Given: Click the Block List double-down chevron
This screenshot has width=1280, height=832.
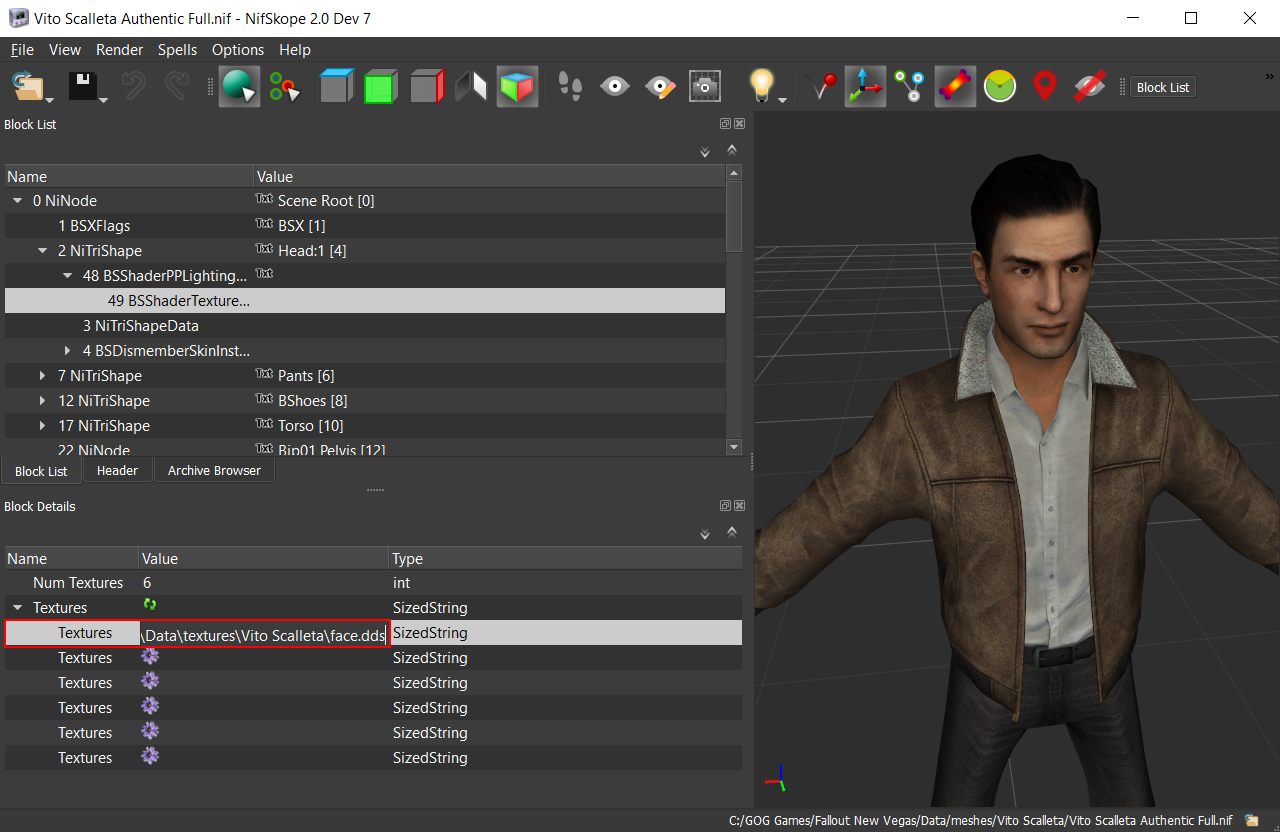Looking at the screenshot, I should click(x=705, y=151).
